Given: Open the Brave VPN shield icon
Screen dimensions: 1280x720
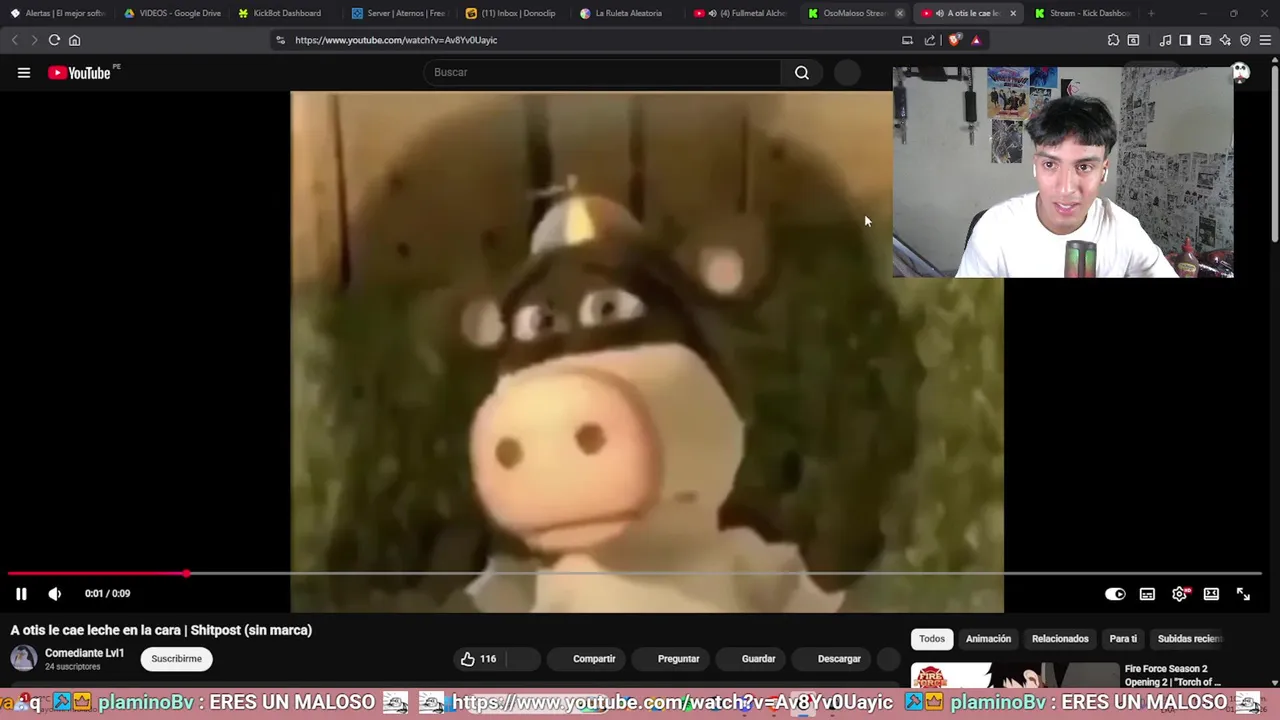Looking at the screenshot, I should pos(1245,40).
